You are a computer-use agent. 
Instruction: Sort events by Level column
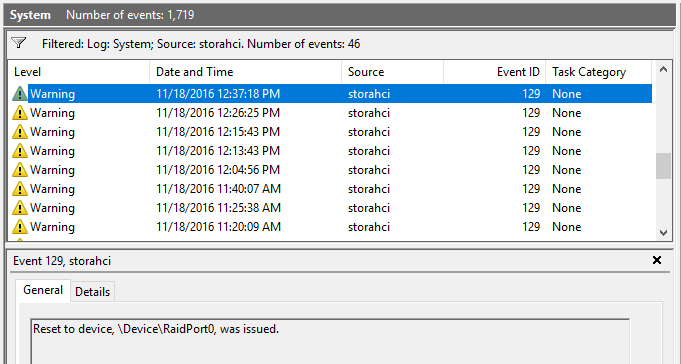tap(79, 72)
